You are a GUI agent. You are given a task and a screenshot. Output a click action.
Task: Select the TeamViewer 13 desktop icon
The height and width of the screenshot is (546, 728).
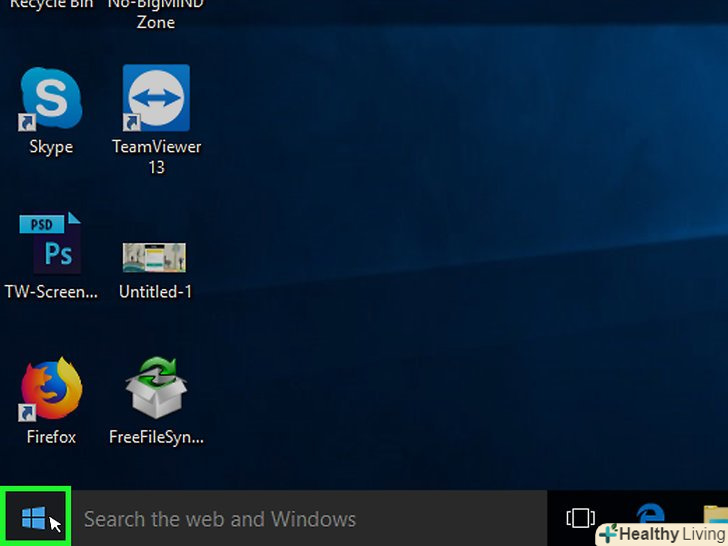tap(156, 98)
